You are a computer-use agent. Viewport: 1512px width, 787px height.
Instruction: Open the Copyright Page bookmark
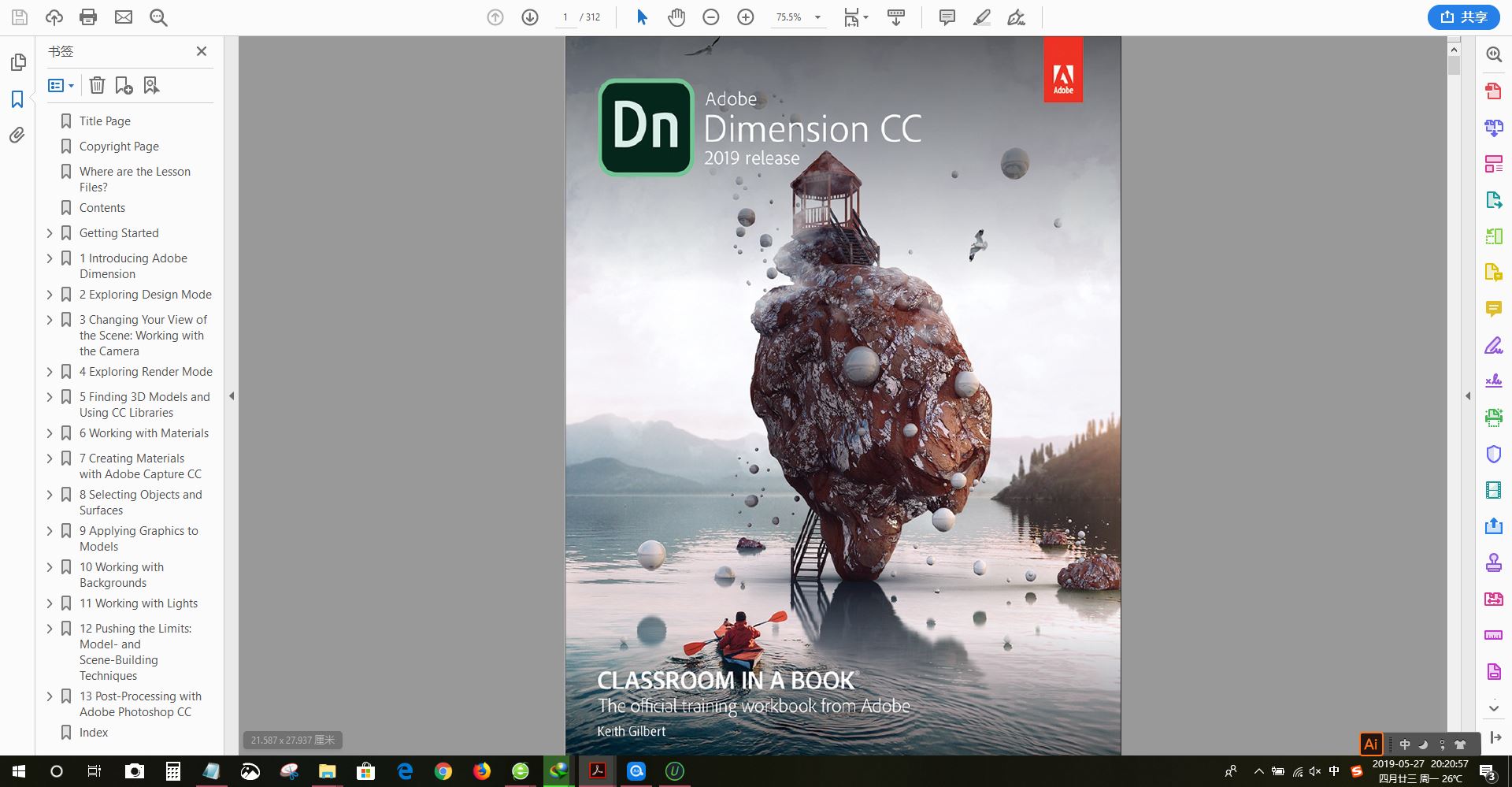pos(119,147)
